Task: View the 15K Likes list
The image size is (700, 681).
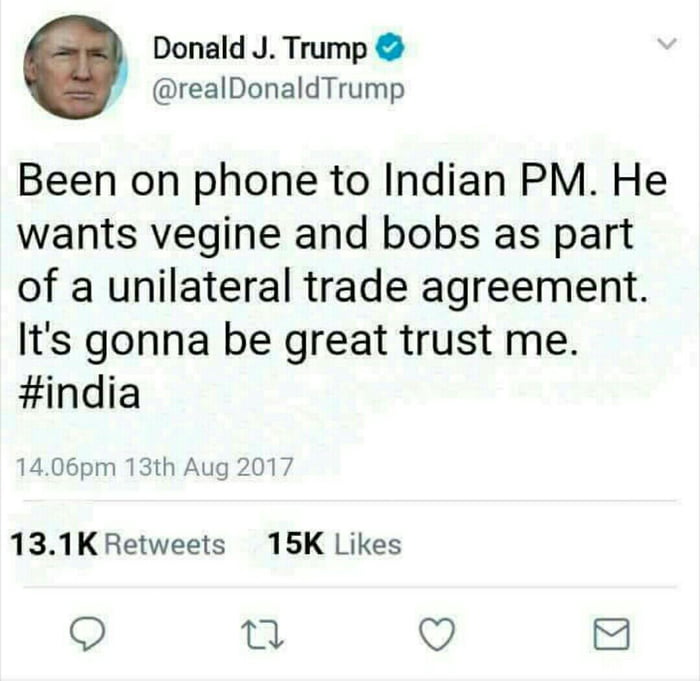Action: click(335, 545)
